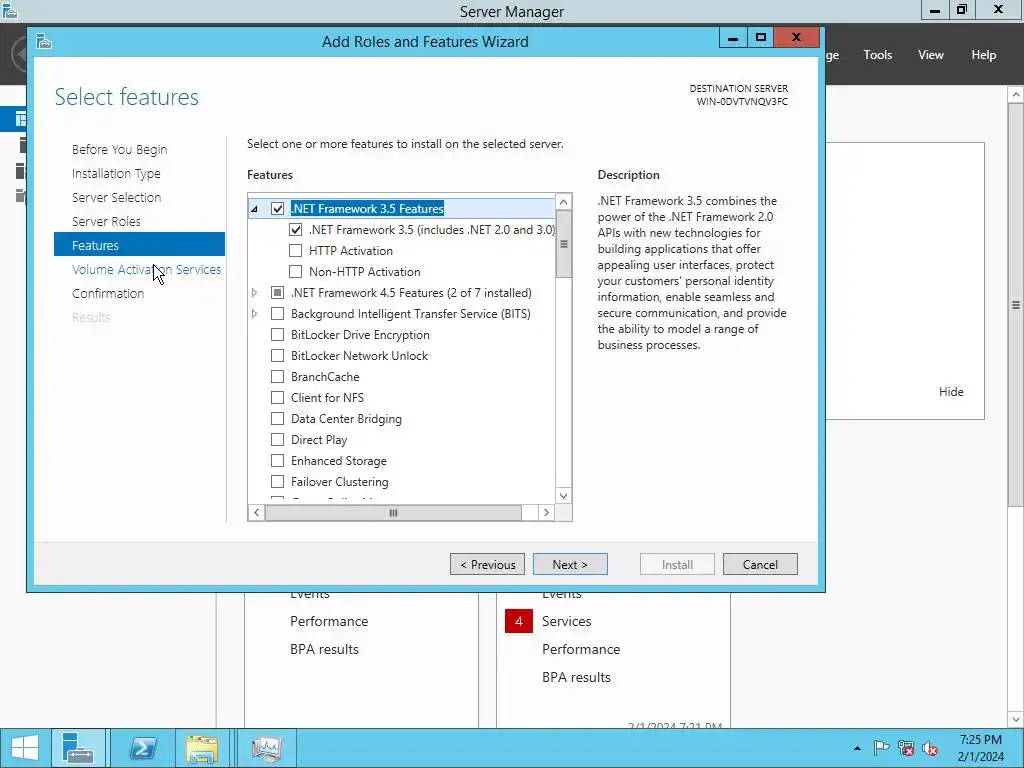Click the red Services alert badge
The height and width of the screenshot is (768, 1024).
[x=519, y=621]
